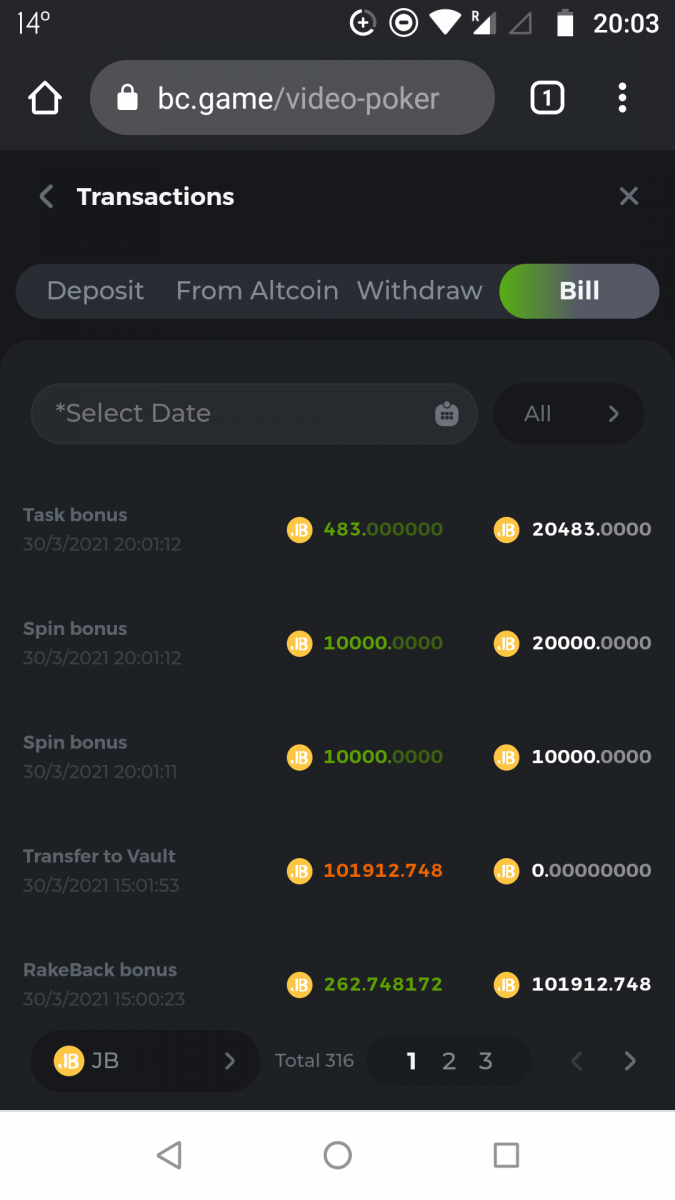Click the calendar icon in the date field

pyautogui.click(x=447, y=414)
